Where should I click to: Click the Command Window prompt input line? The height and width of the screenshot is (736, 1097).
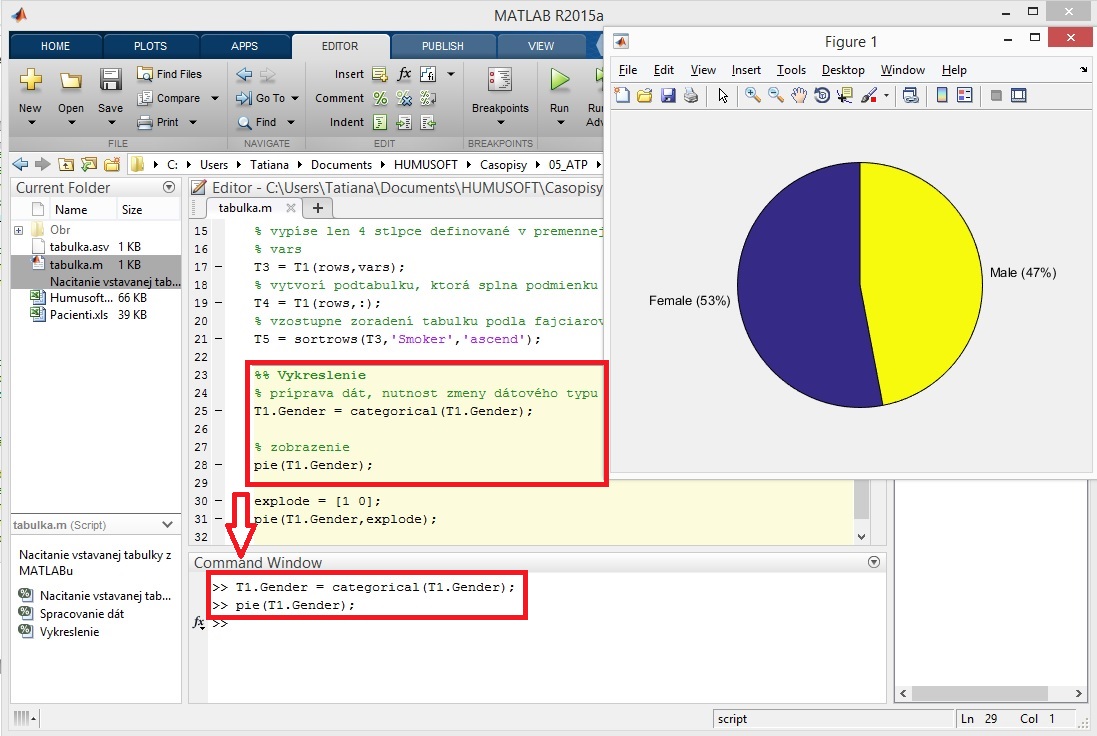pyautogui.click(x=546, y=623)
